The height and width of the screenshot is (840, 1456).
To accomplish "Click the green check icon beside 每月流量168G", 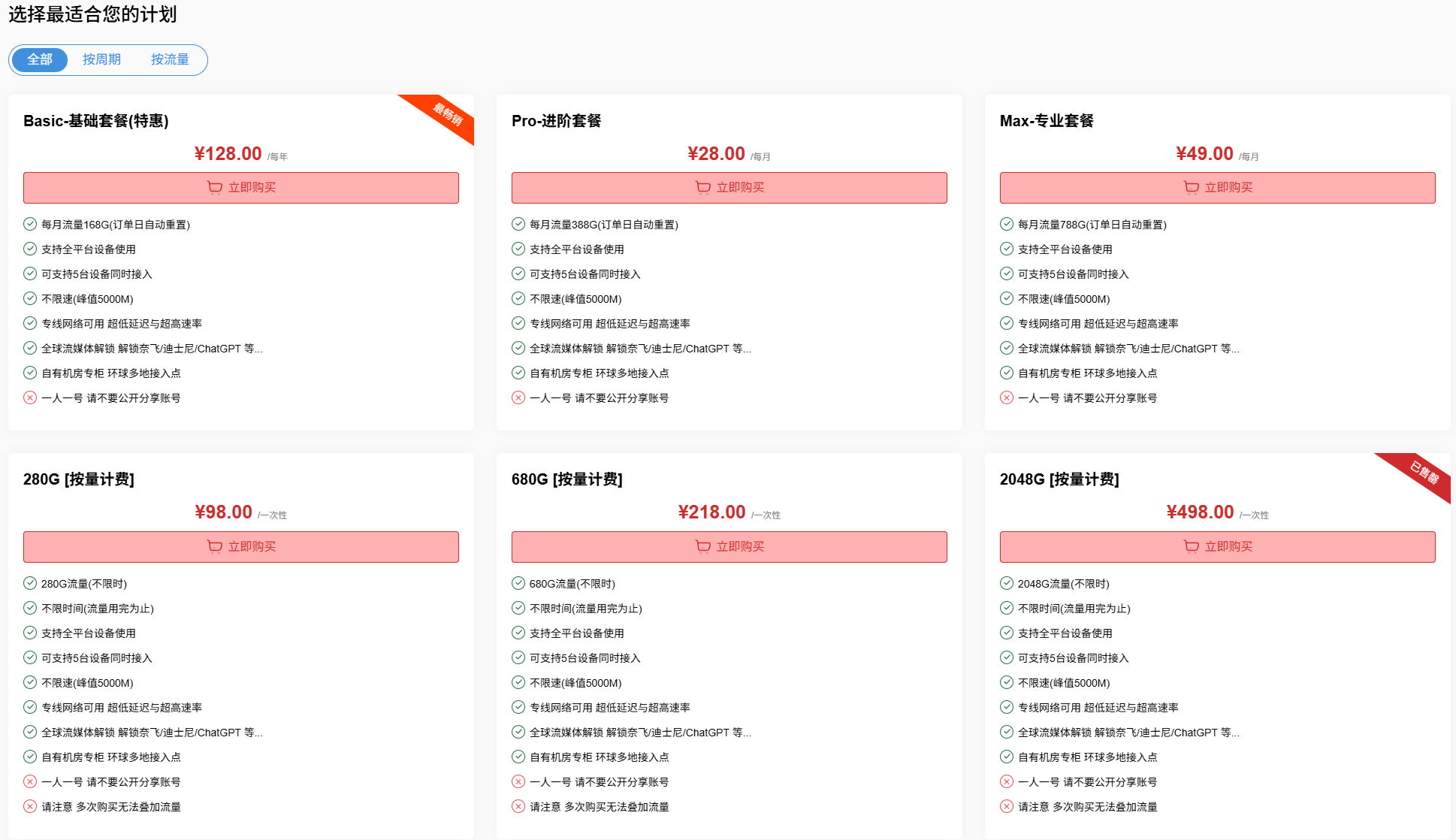I will pyautogui.click(x=30, y=224).
